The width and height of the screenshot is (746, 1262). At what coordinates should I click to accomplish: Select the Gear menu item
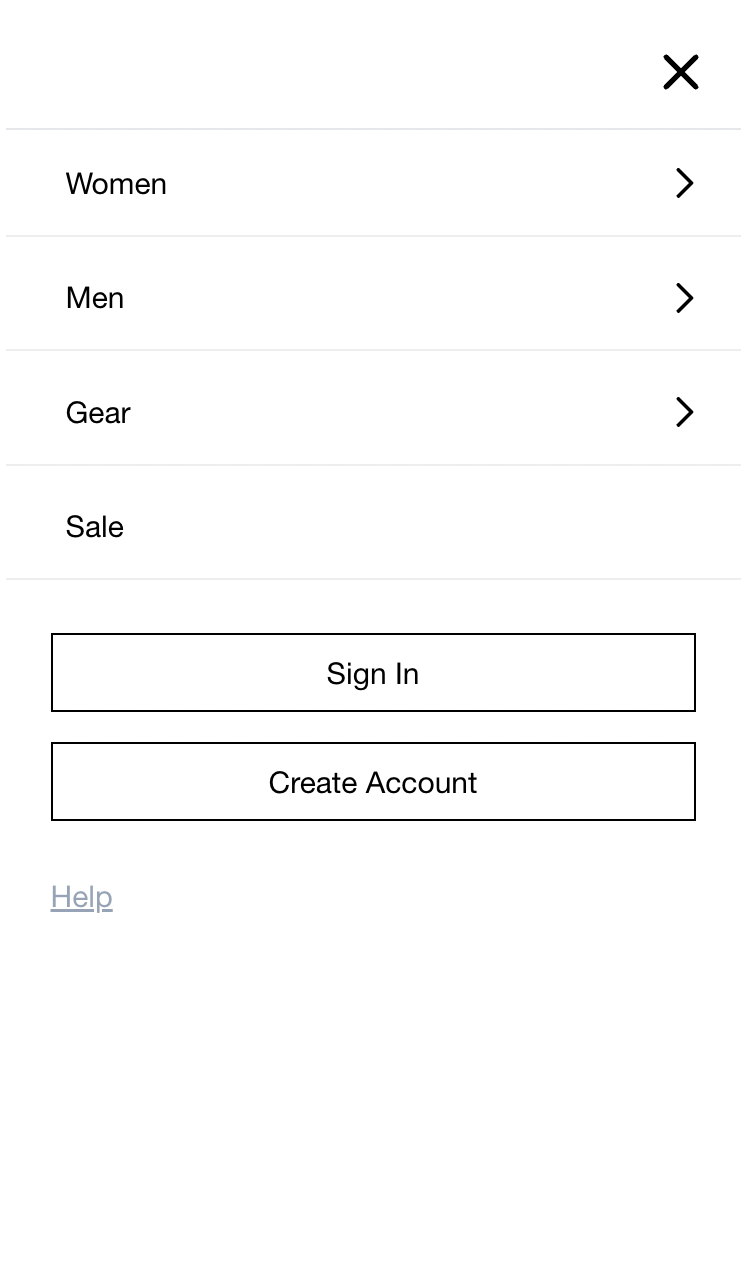click(98, 413)
